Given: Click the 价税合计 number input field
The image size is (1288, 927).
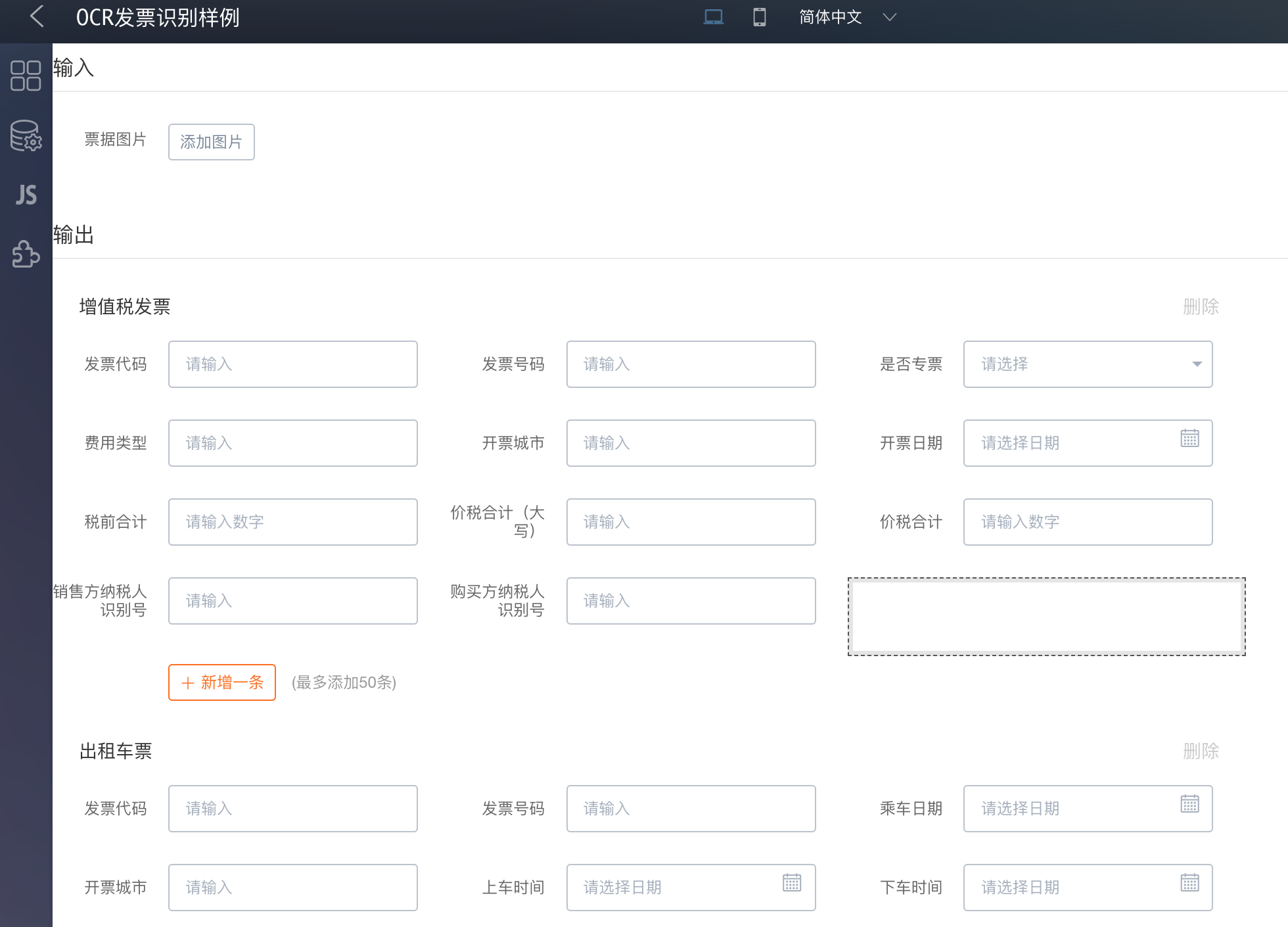Looking at the screenshot, I should click(1088, 522).
